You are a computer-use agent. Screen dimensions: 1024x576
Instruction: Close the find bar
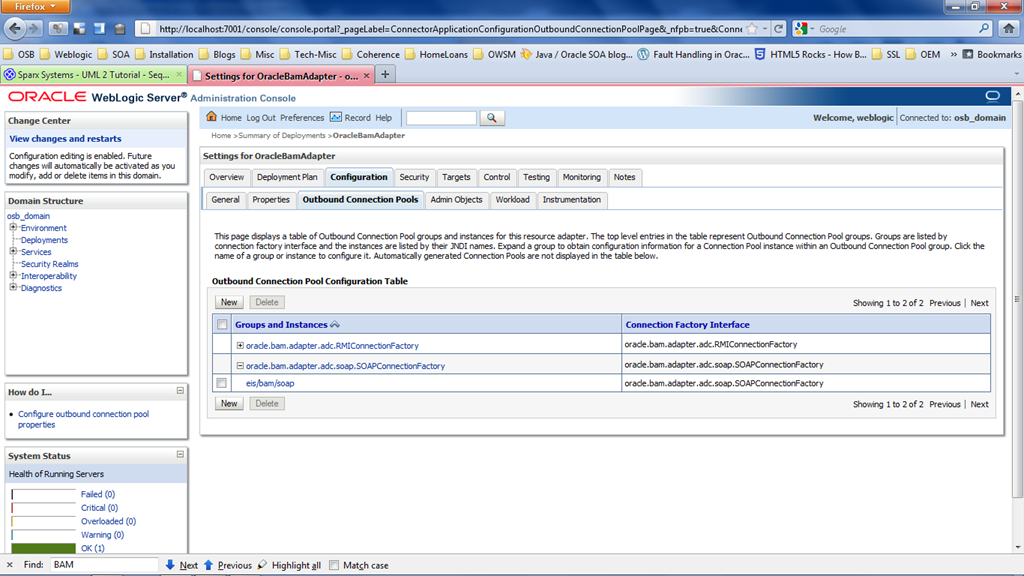[9, 565]
